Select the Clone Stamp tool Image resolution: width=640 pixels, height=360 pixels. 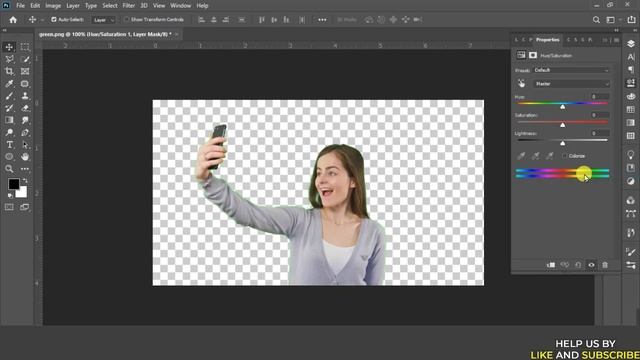tap(25, 96)
